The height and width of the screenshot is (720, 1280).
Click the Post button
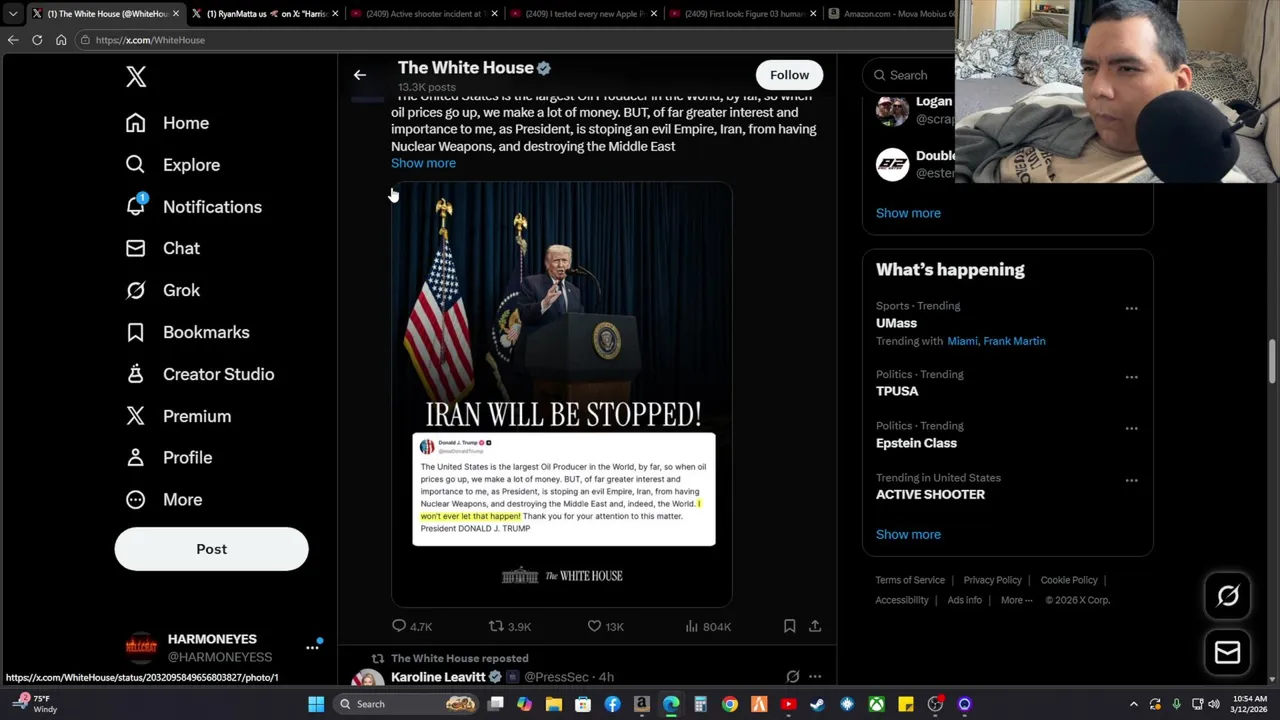(x=211, y=549)
